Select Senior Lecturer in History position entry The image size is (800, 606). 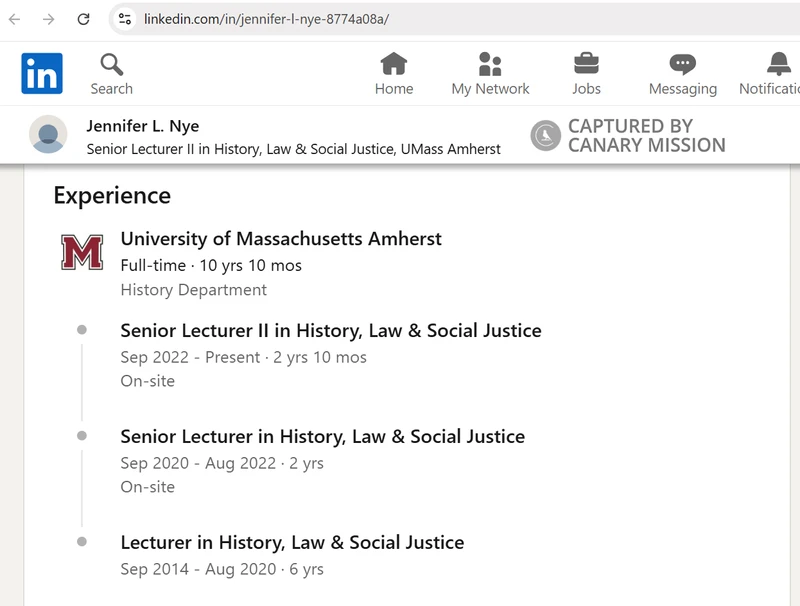(x=322, y=436)
